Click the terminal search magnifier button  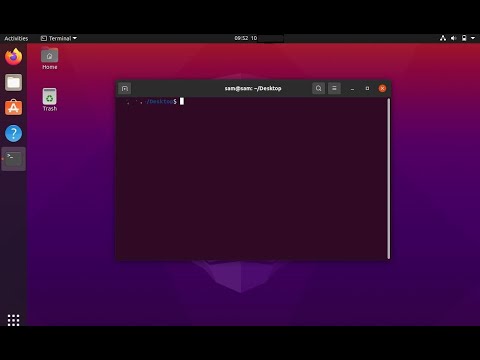(x=319, y=88)
